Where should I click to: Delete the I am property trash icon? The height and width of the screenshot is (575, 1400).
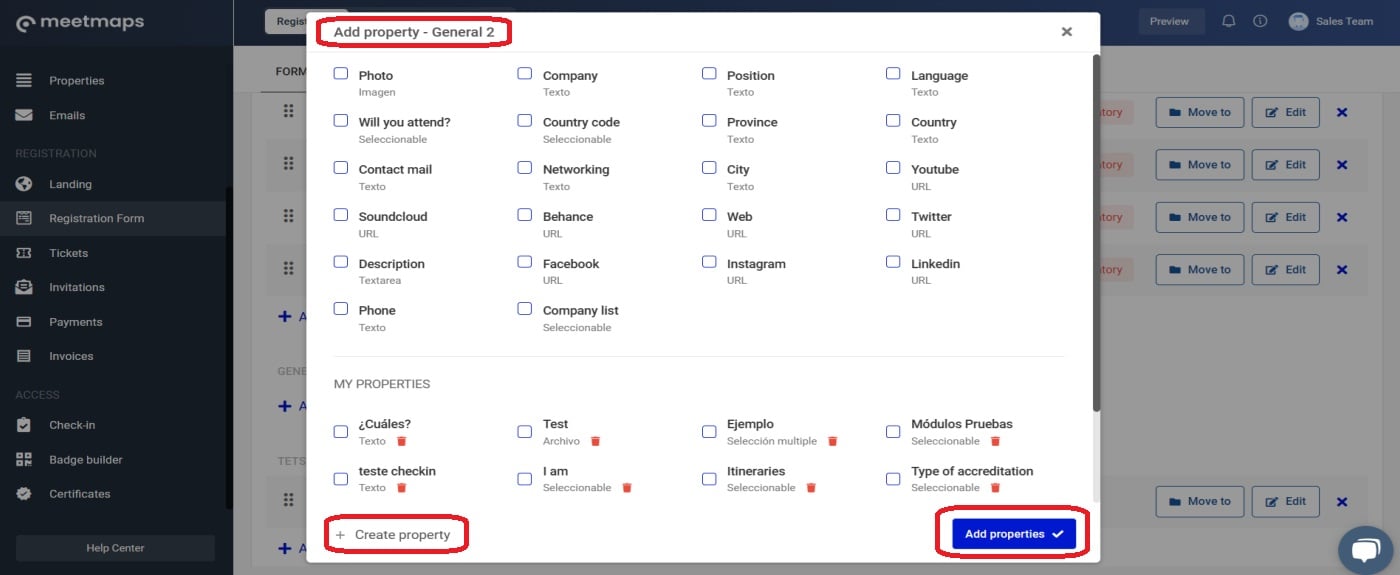(627, 488)
